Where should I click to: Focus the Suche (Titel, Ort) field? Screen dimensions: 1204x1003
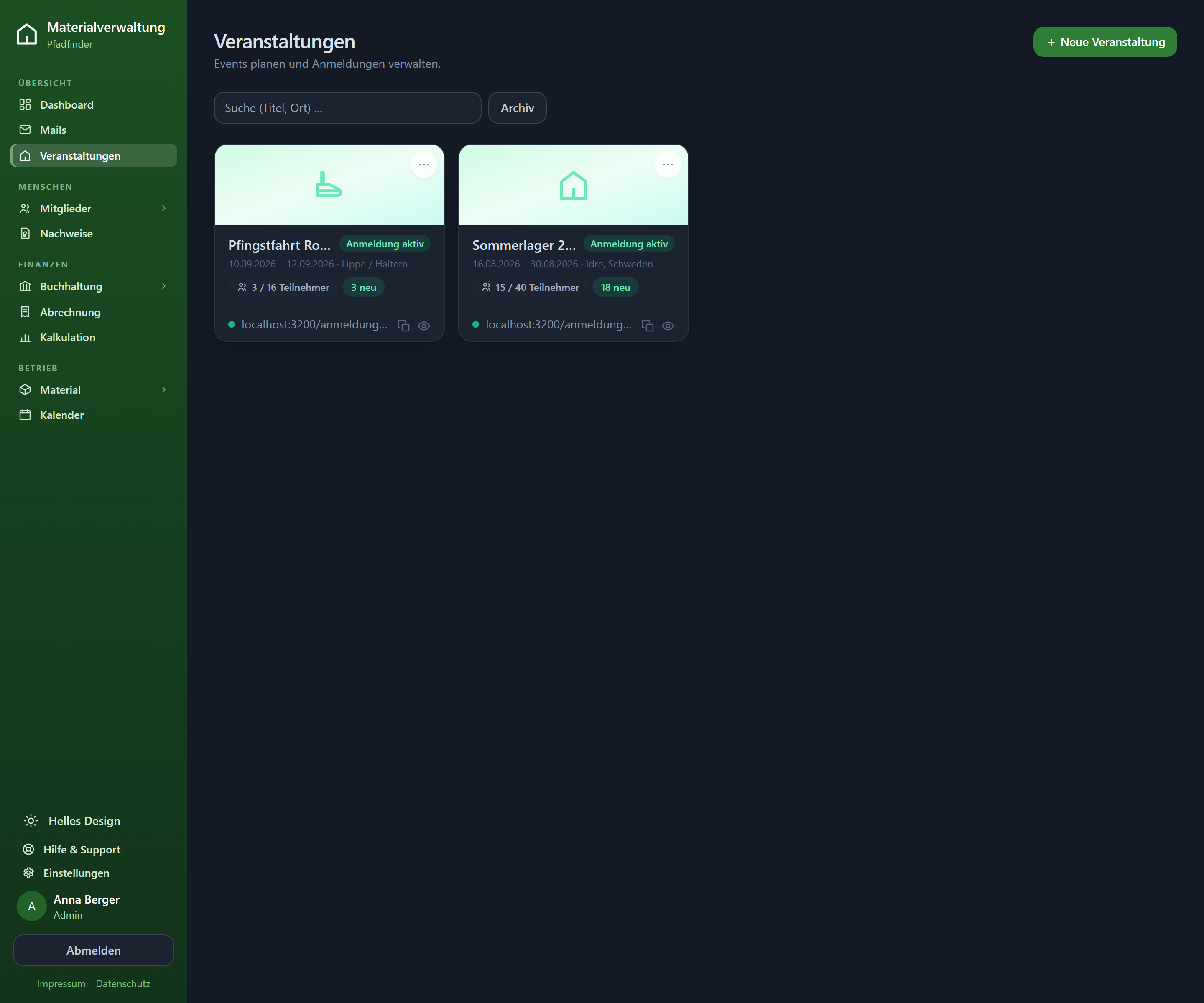point(347,108)
